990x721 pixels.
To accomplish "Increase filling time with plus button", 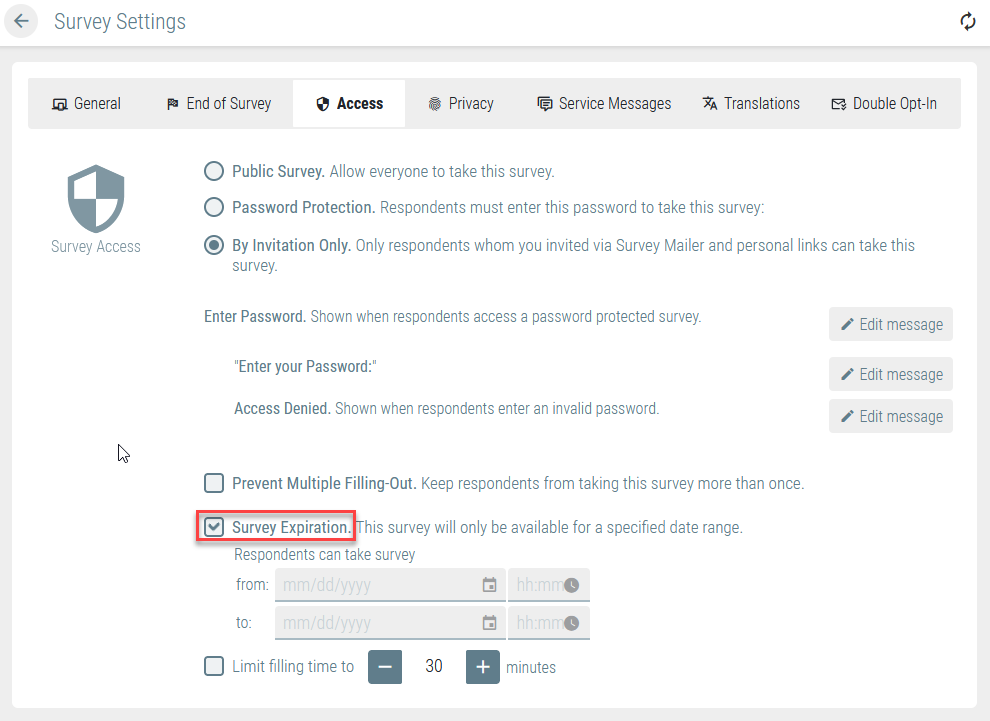I will coord(483,667).
